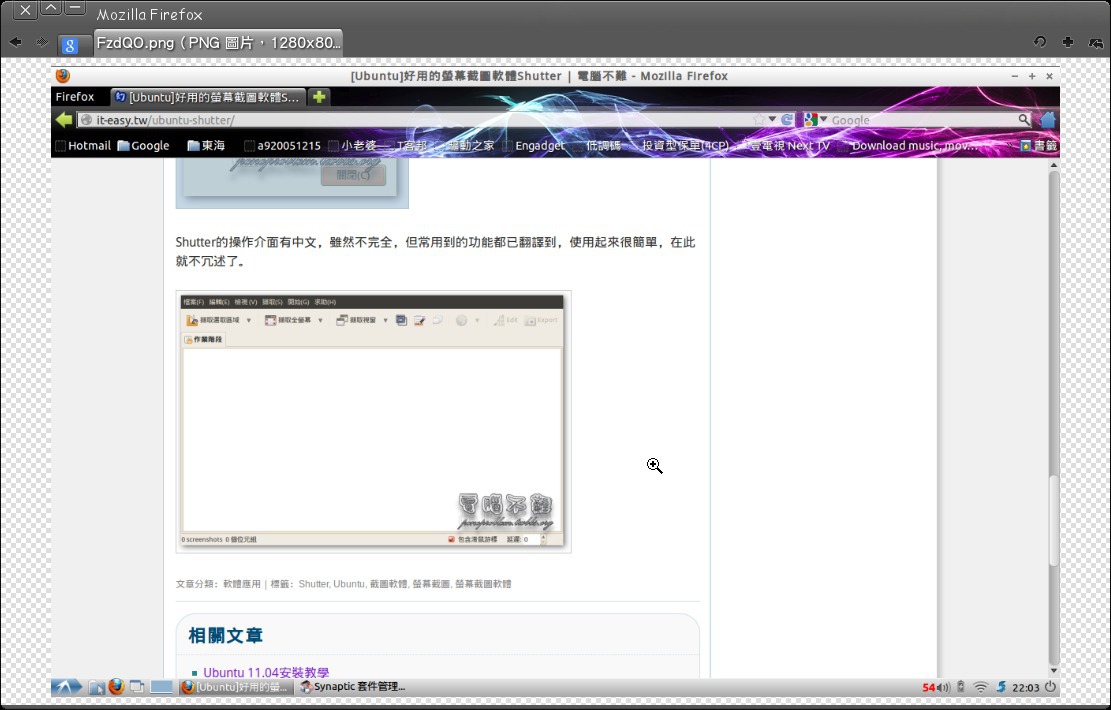The image size is (1111, 710).
Task: Click the blue workspace pager in taskbar
Action: tap(162, 687)
